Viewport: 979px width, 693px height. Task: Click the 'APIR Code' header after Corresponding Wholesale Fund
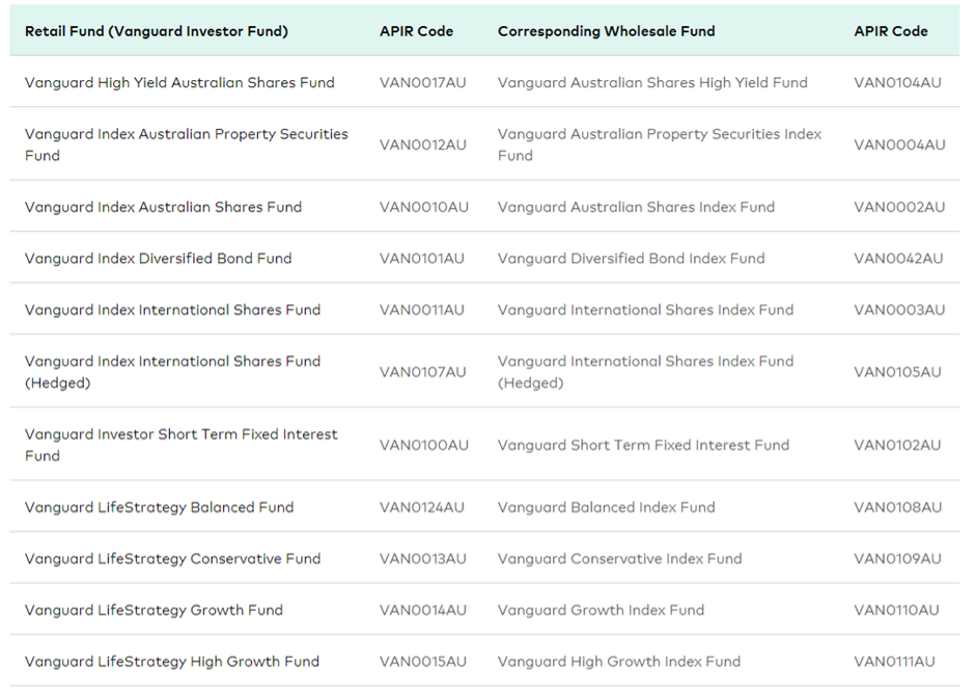[891, 31]
